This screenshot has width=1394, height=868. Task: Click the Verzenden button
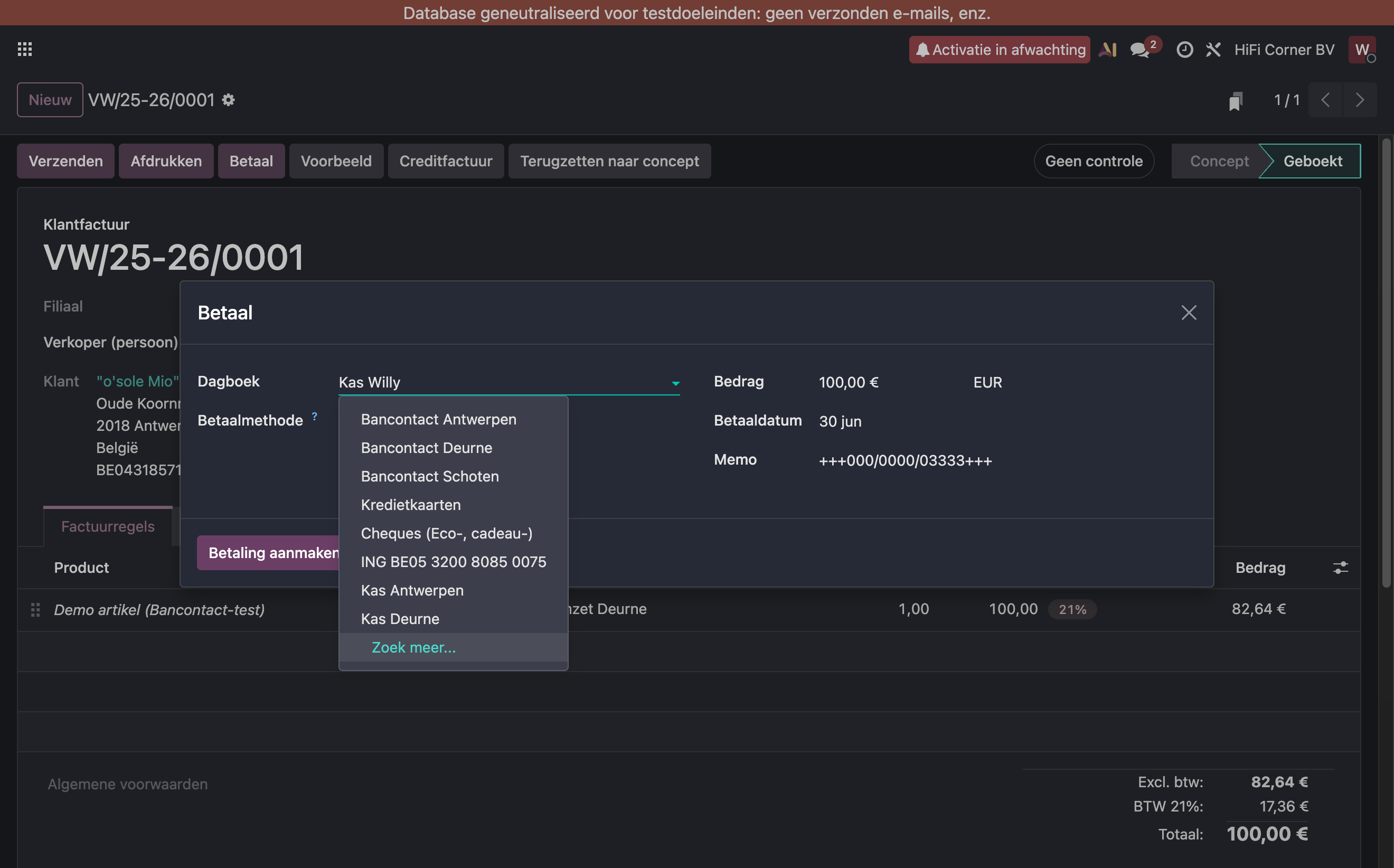tap(65, 162)
